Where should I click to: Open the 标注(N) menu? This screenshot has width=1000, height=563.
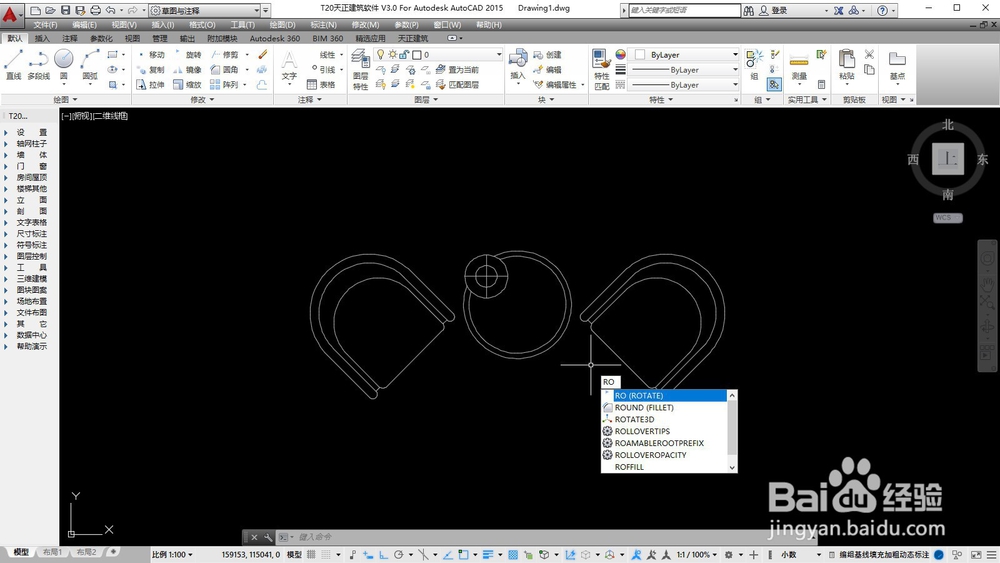pos(323,25)
